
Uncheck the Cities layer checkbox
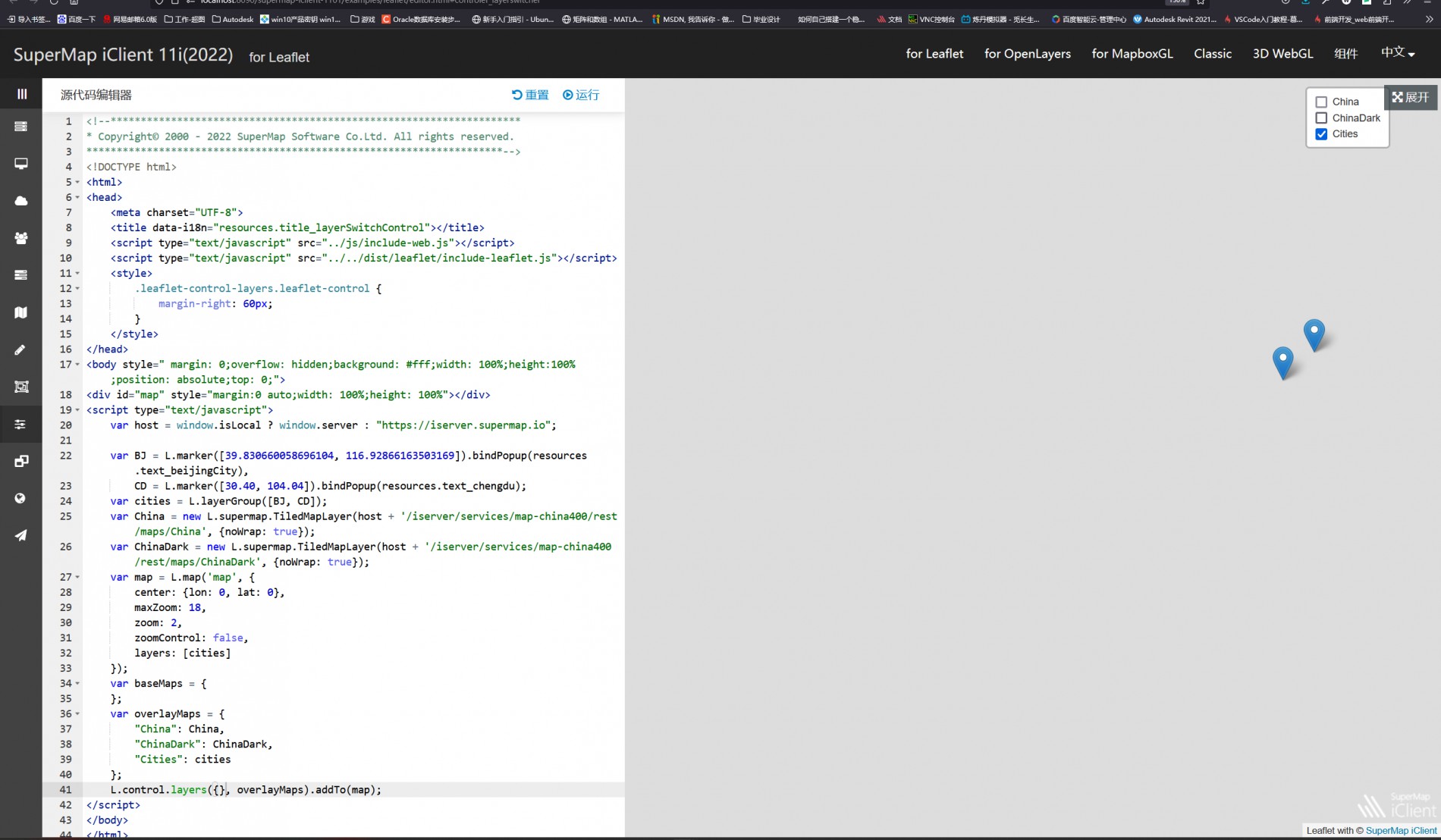click(1321, 134)
